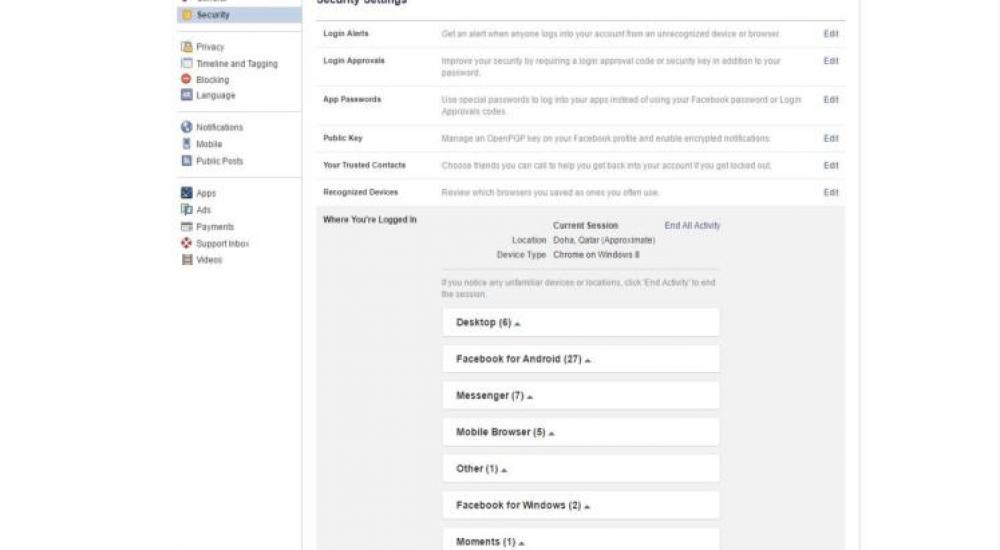Click the Security shield icon in sidebar
Image resolution: width=1000 pixels, height=550 pixels.
pos(187,15)
